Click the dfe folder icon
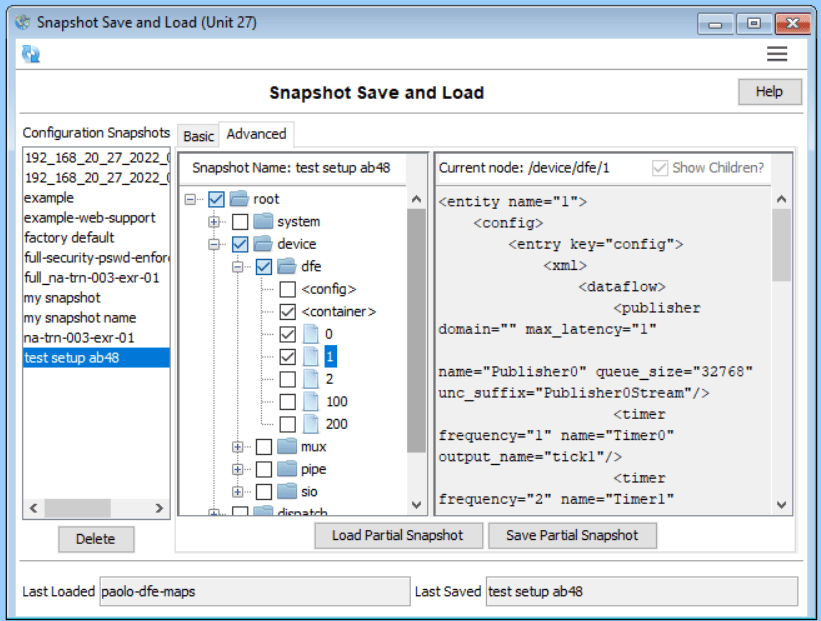This screenshot has height=621, width=821. tap(287, 267)
